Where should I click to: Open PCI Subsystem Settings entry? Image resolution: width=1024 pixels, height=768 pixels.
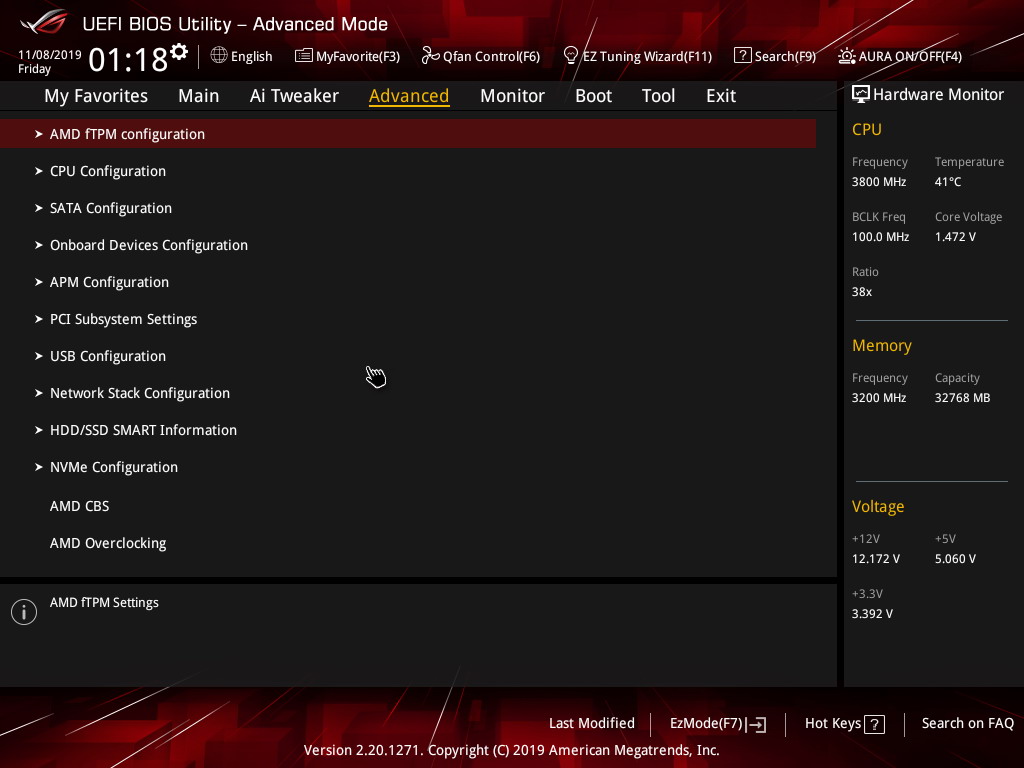(123, 319)
